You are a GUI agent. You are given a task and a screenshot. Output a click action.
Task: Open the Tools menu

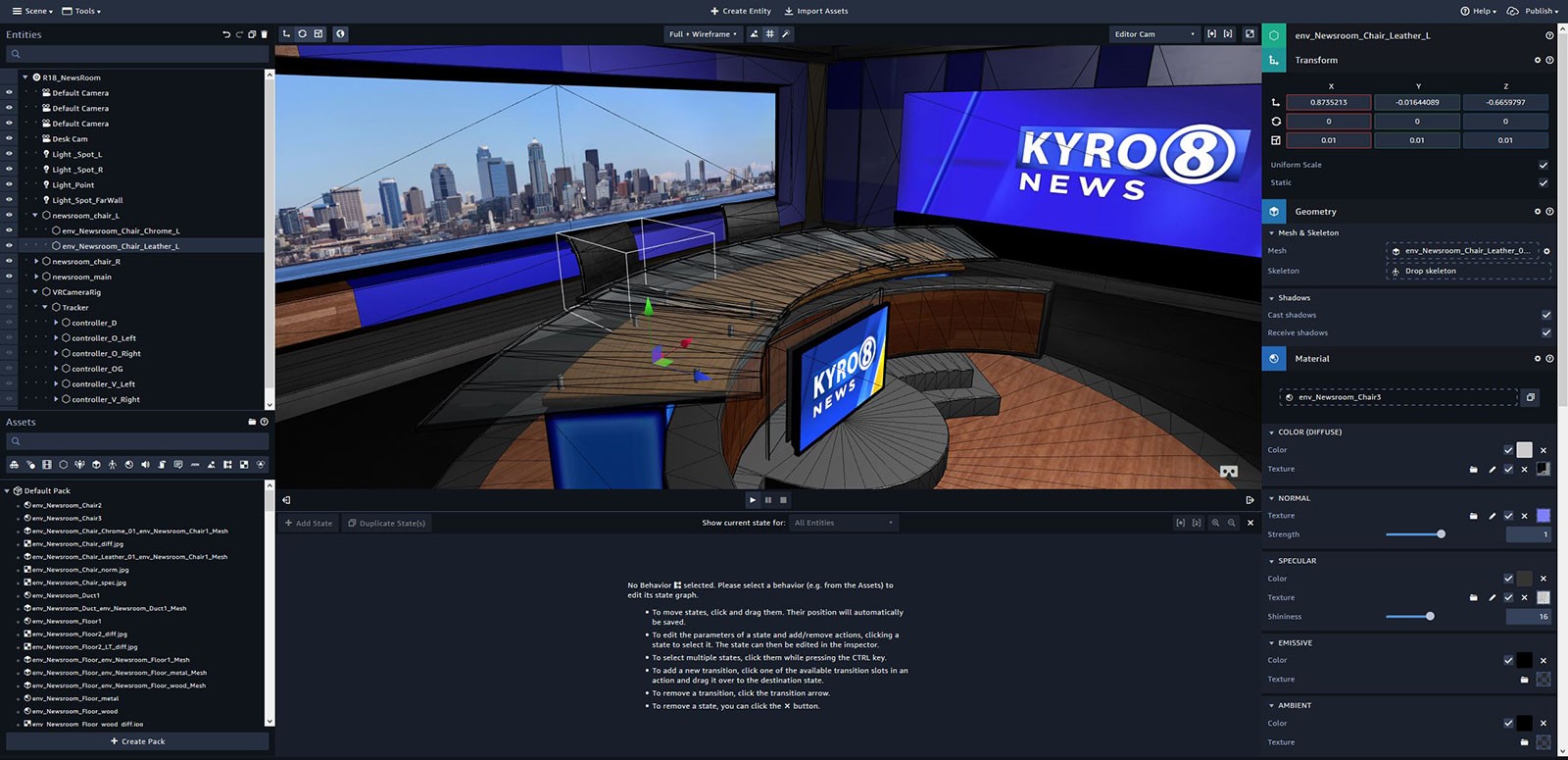[81, 11]
